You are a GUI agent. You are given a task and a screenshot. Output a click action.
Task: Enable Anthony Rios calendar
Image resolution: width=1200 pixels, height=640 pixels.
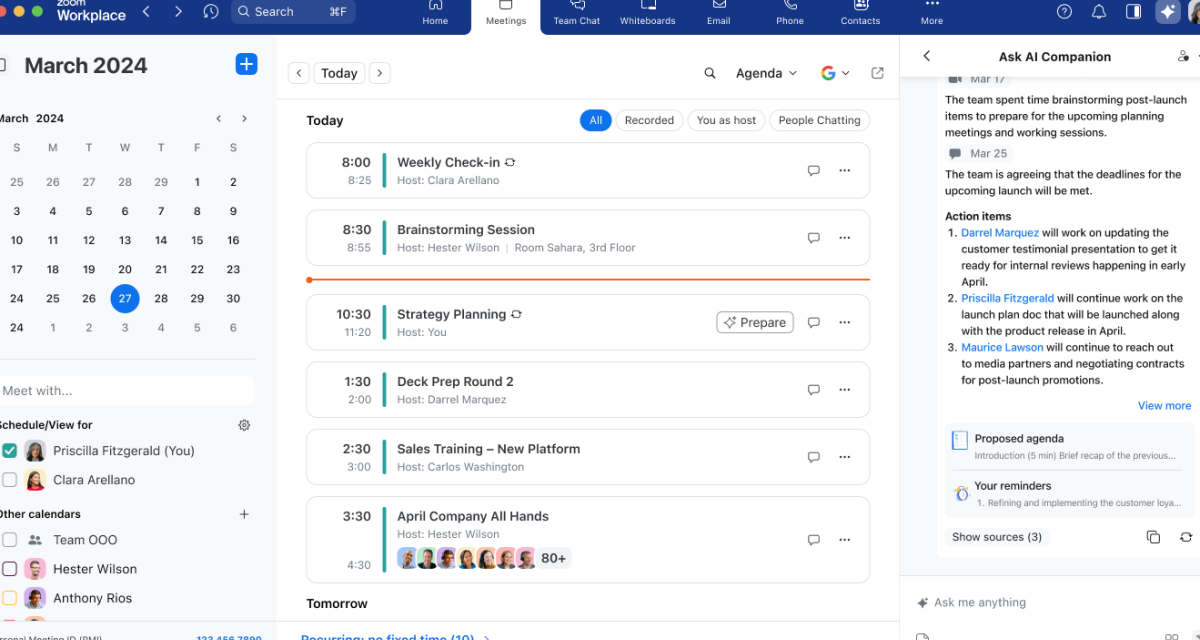tap(9, 598)
